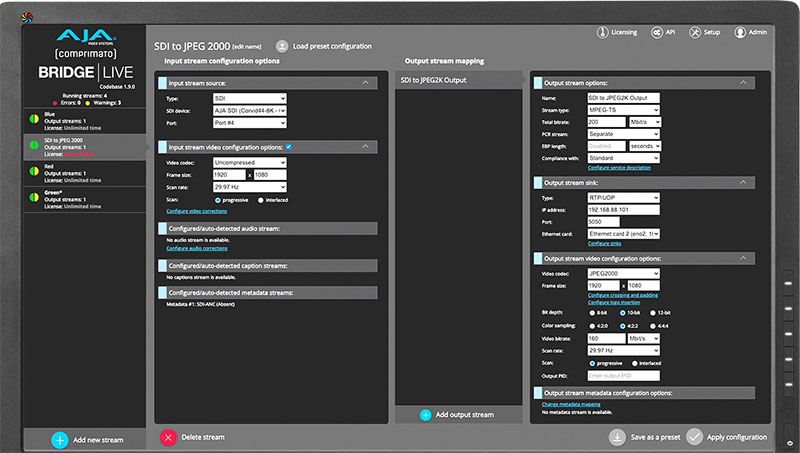Click the Red stream status indicator

tap(34, 171)
